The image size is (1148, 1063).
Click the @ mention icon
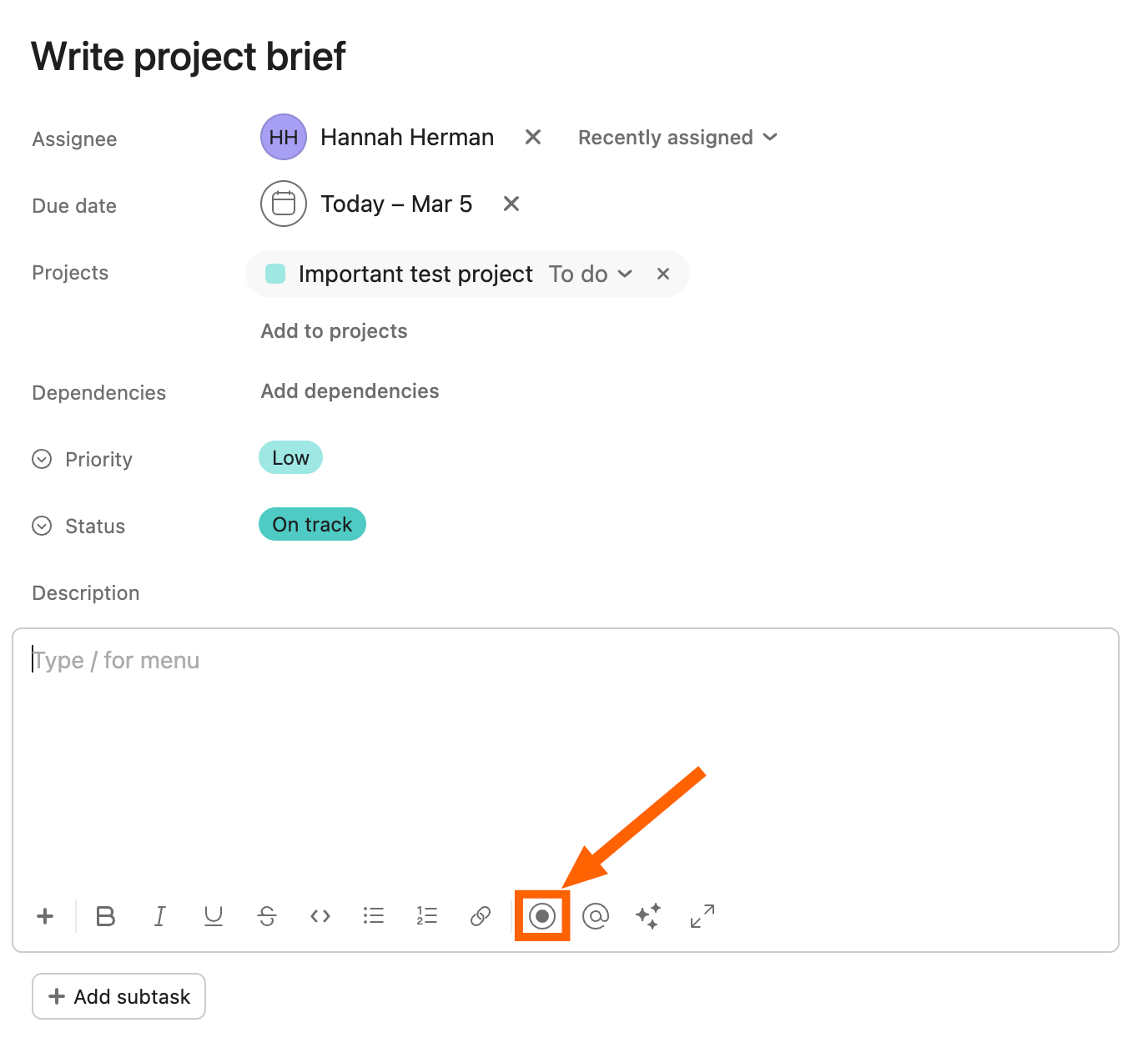point(596,916)
